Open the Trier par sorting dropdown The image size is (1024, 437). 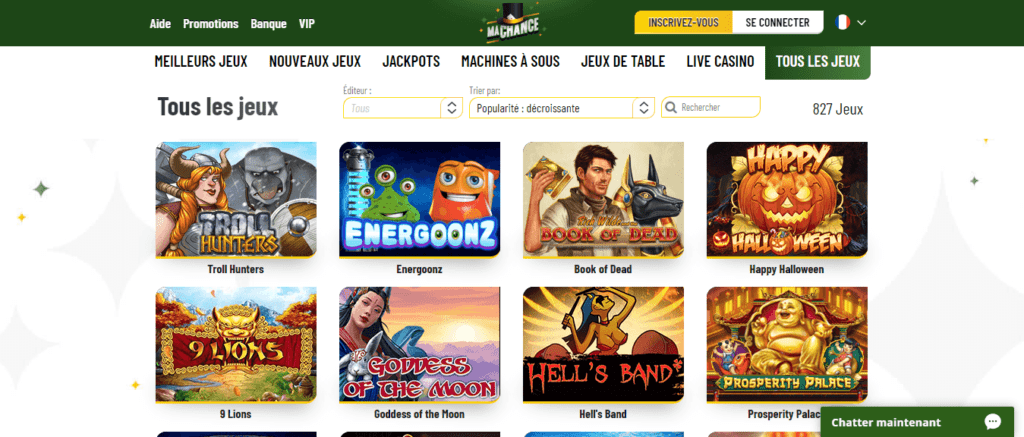click(x=562, y=108)
